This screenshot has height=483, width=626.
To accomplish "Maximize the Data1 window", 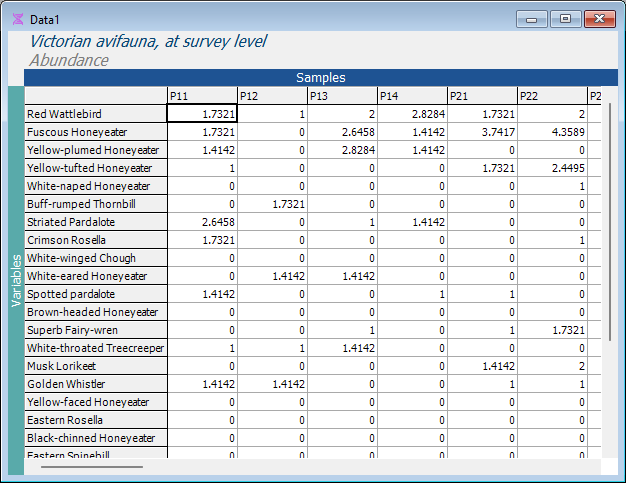I will tap(565, 19).
